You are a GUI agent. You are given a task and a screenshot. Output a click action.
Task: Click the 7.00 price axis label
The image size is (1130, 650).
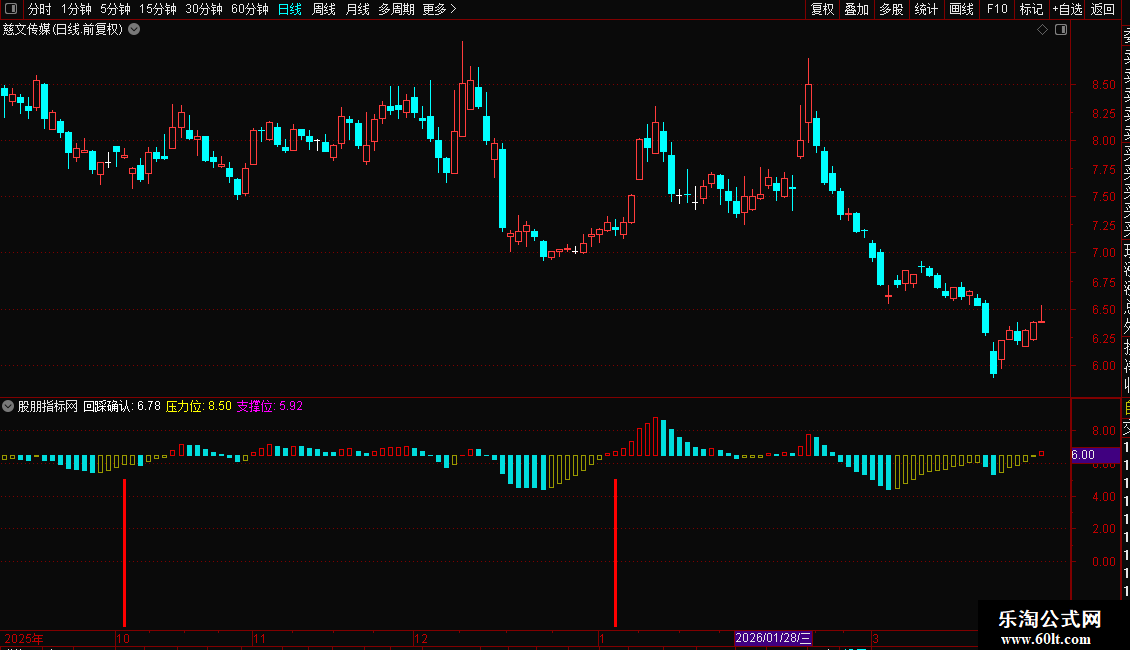point(1103,253)
